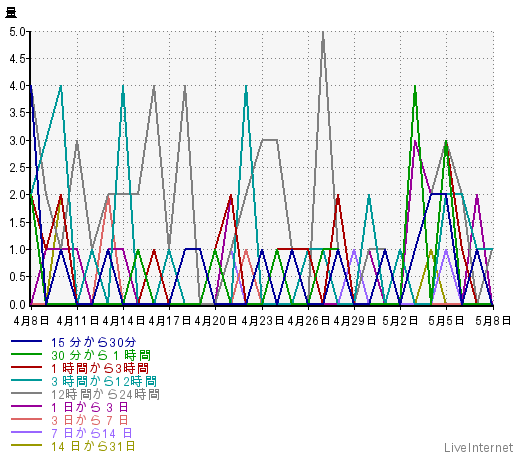The width and height of the screenshot is (520, 457).
Task: Click the salmon 3日から7日 legend line
Action: (26, 419)
